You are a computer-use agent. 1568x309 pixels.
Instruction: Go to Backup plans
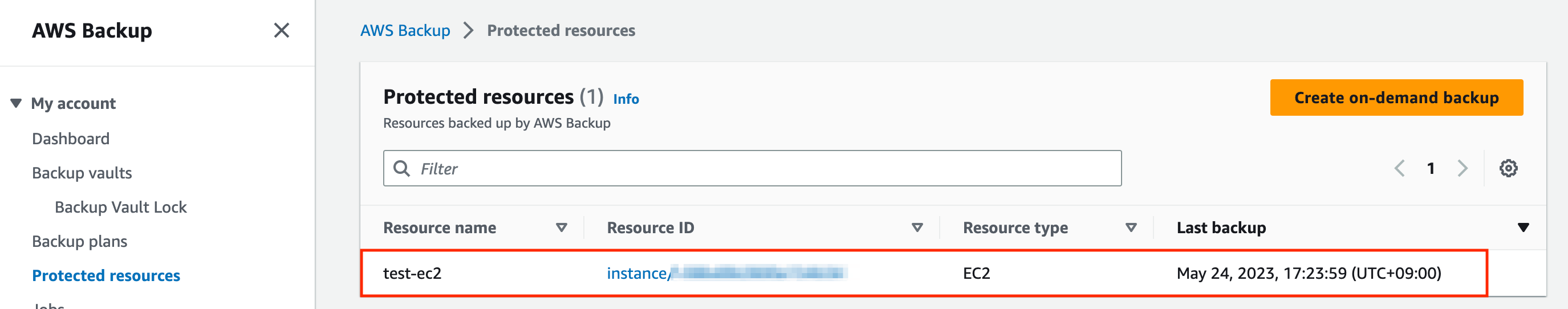(79, 242)
